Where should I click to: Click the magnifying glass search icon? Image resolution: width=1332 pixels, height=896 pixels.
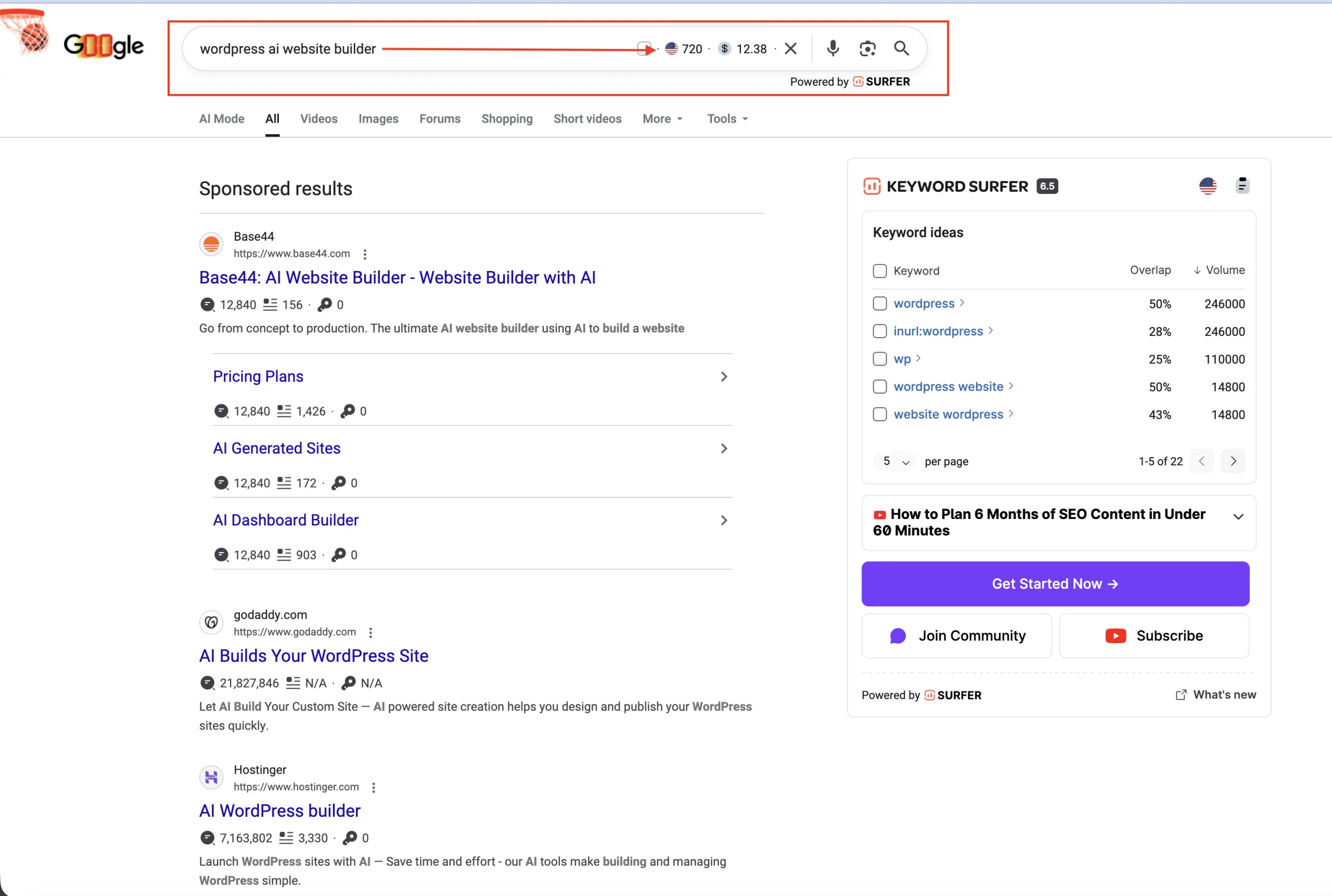901,48
